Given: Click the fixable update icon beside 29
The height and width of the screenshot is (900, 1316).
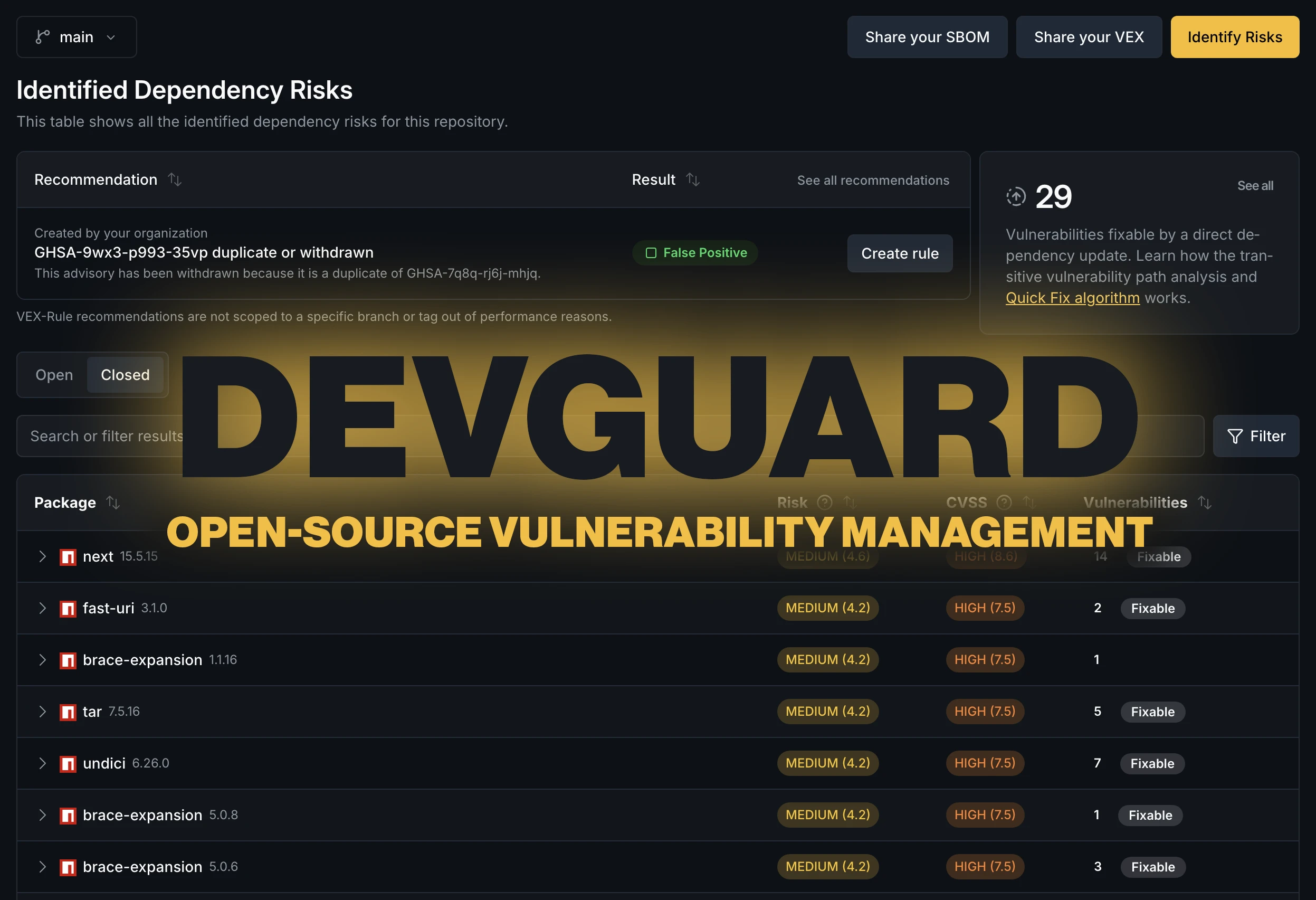Looking at the screenshot, I should click(x=1016, y=196).
